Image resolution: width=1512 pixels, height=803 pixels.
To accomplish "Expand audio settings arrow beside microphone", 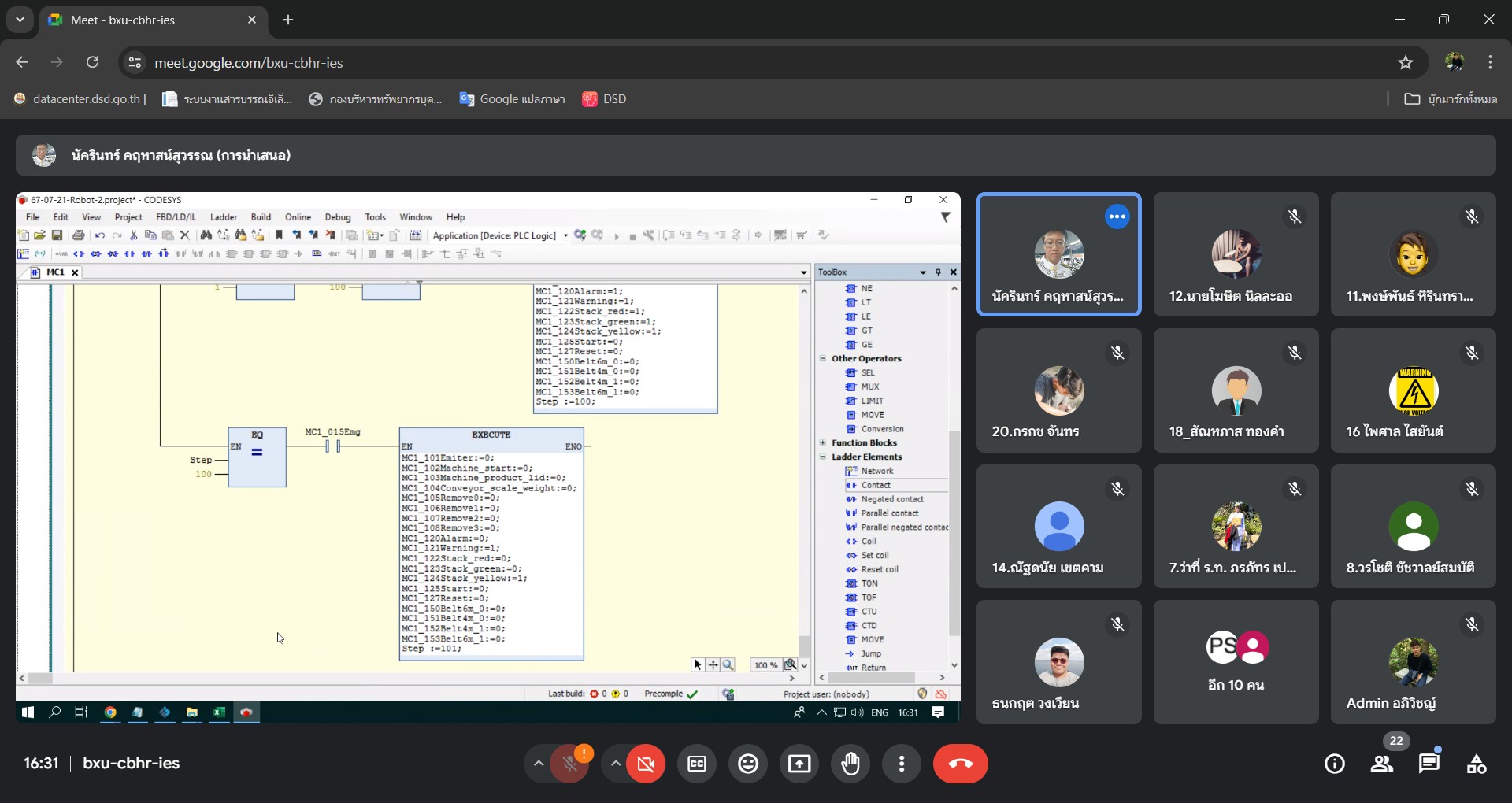I will (538, 764).
